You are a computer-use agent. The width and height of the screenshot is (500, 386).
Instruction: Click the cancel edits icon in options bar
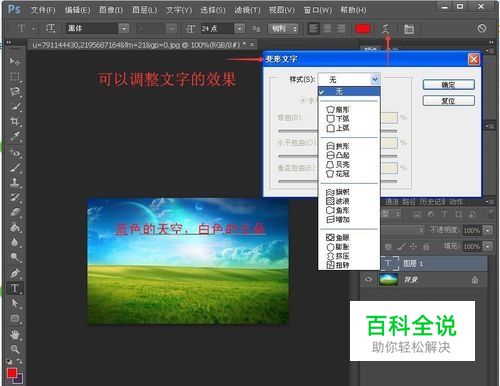point(482,28)
